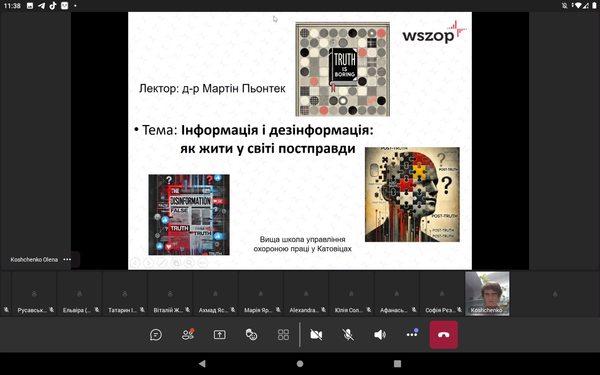This screenshot has height=375, width=600.
Task: Select the Koshchenko video thumbnail
Action: [x=487, y=293]
